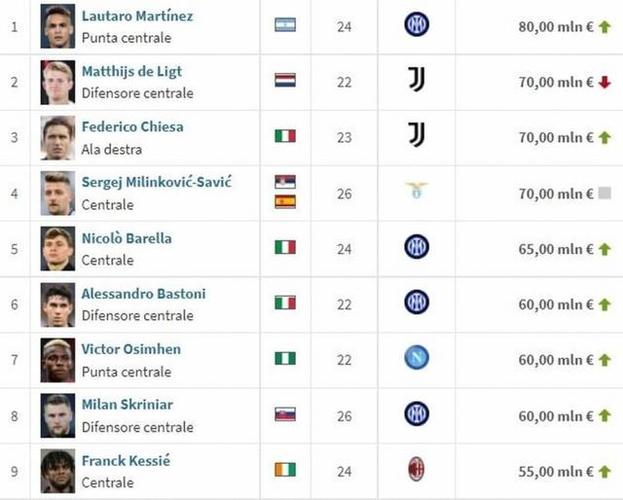The width and height of the screenshot is (623, 500).
Task: Click Netherlands flag in de Ligt row
Action: (x=285, y=80)
